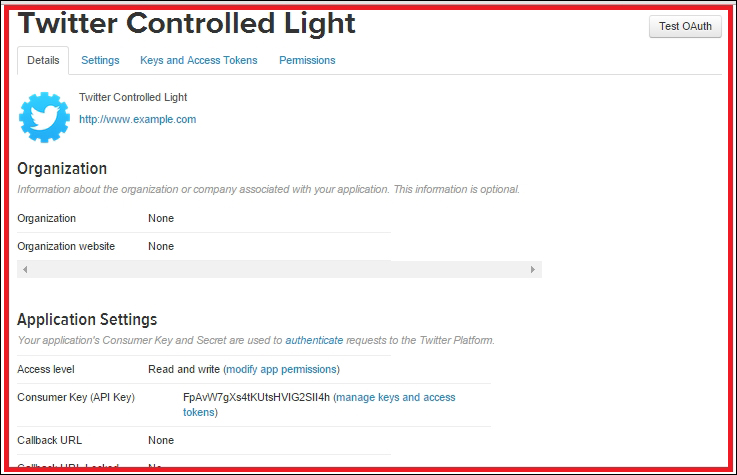
Task: Open the http://www.example.com link
Action: tap(137, 119)
